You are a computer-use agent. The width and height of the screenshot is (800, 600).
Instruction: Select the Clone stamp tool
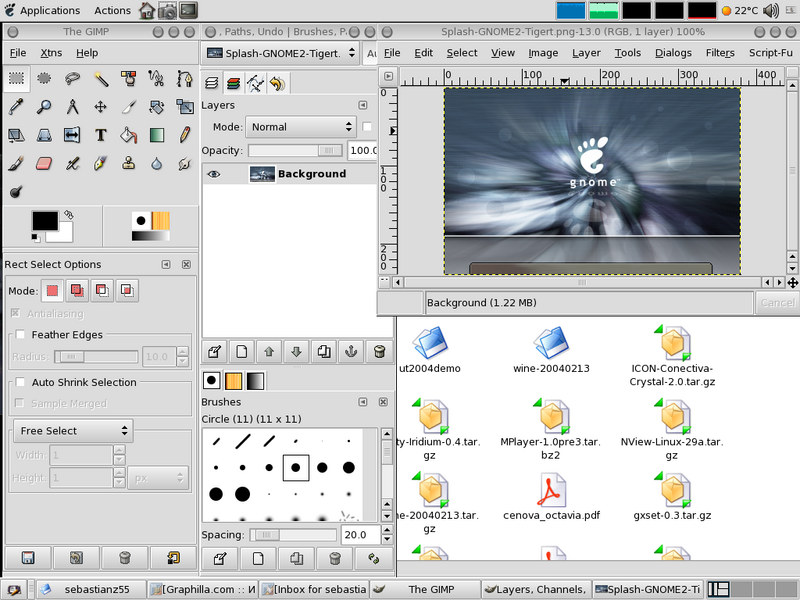tap(129, 163)
